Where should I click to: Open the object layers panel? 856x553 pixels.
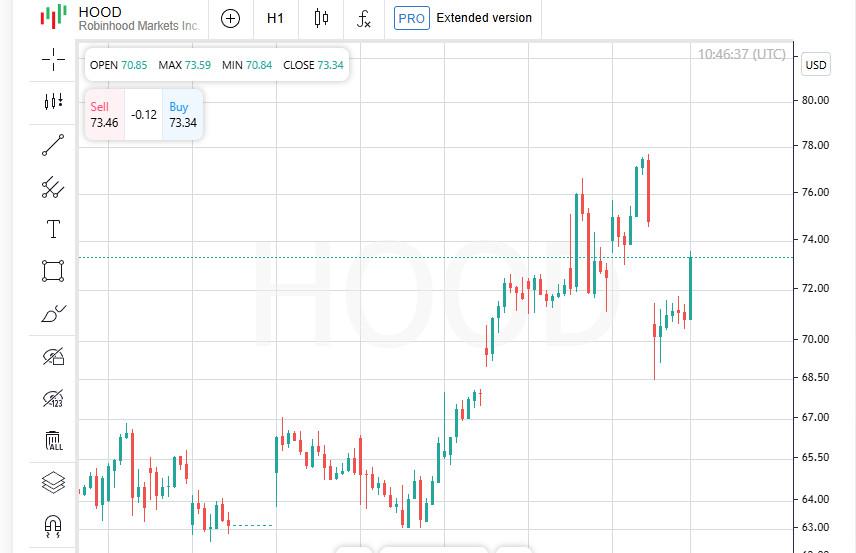(x=53, y=483)
